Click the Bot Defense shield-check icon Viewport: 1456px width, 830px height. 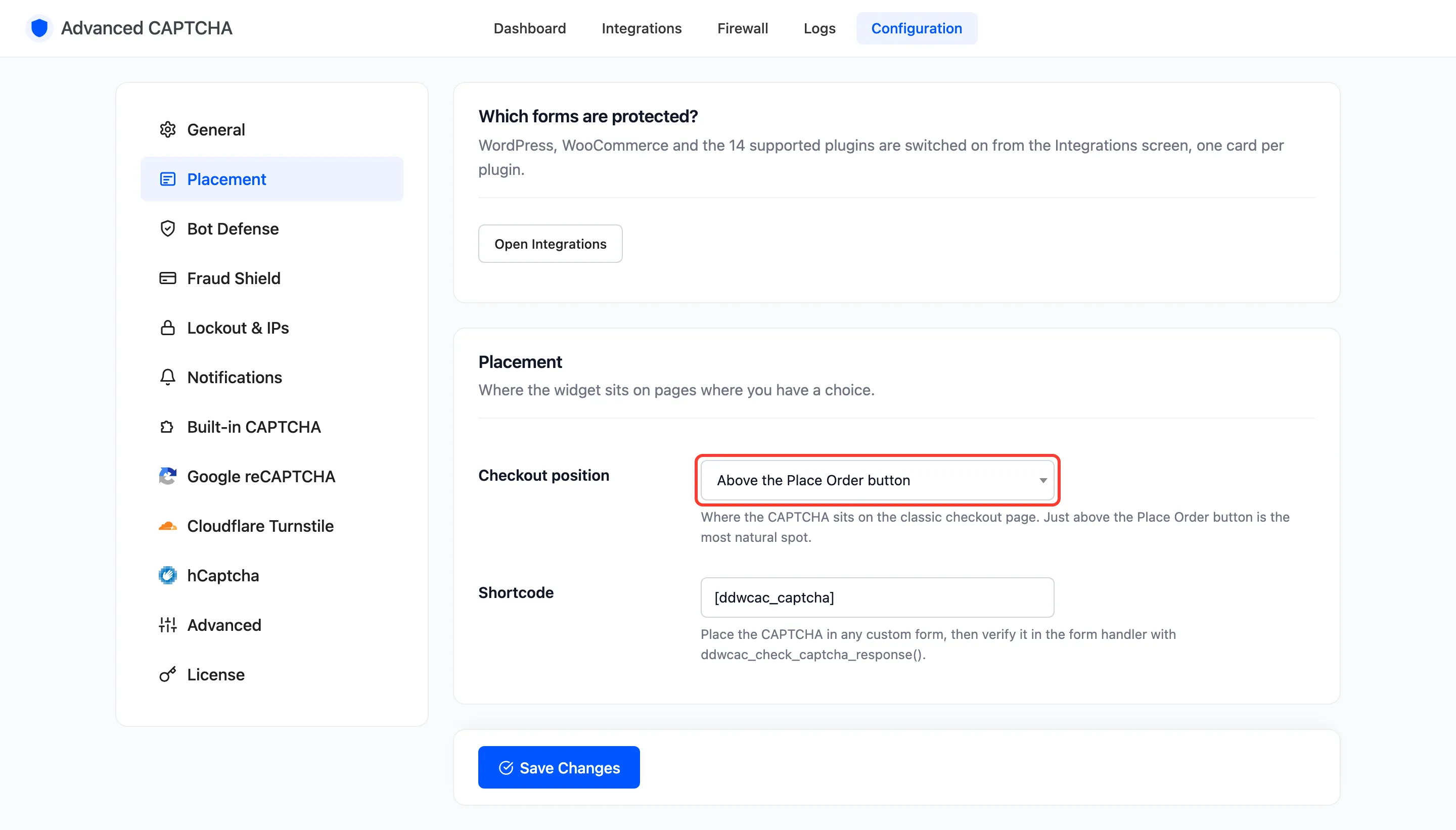(x=168, y=228)
